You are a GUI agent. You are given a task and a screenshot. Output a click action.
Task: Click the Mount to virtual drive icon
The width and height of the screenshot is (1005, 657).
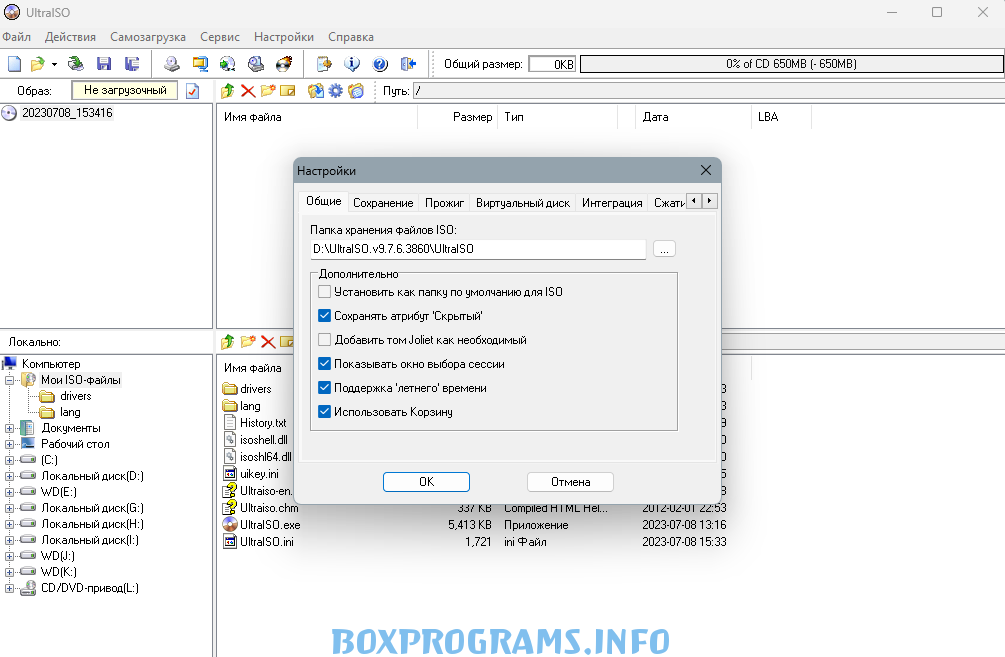pyautogui.click(x=256, y=63)
